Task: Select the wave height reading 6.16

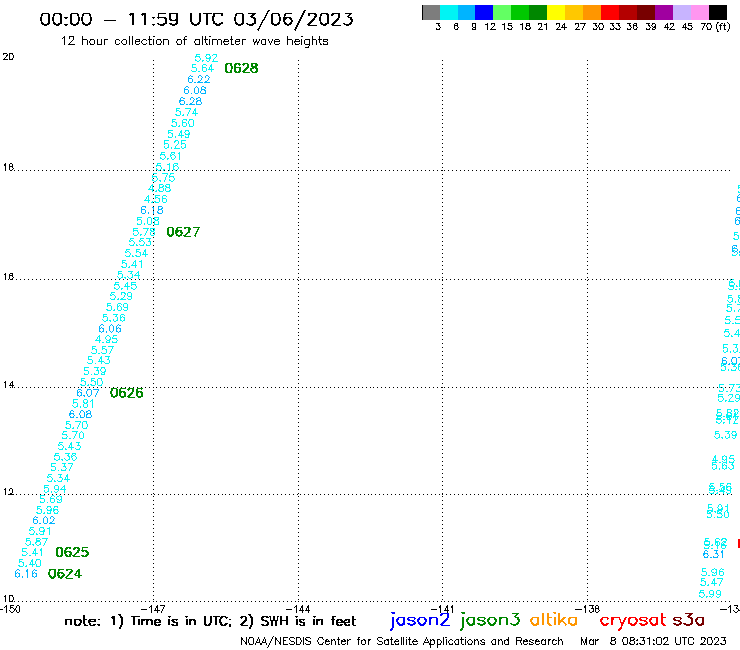Action: 26,574
